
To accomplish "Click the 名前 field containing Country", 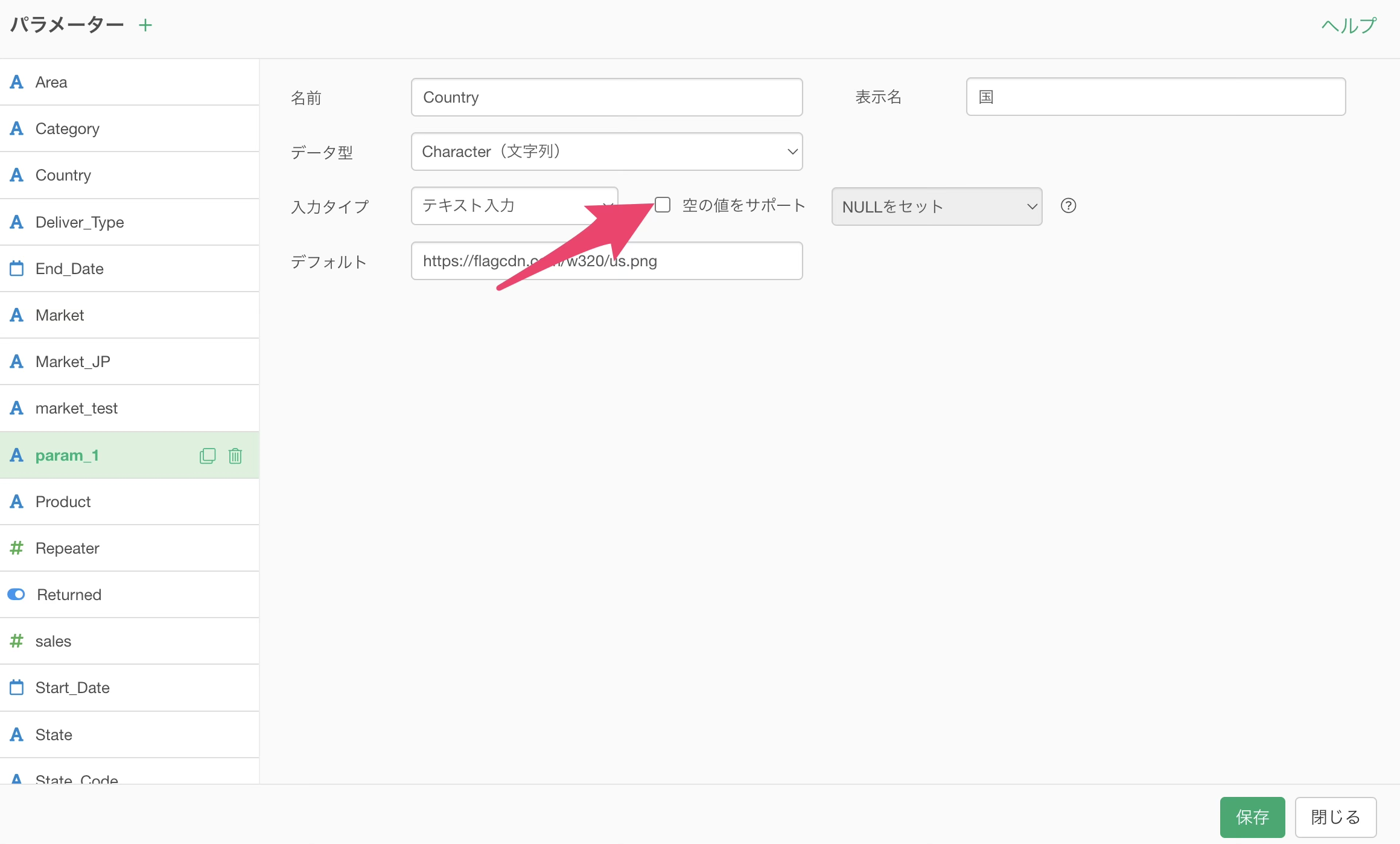I will click(x=606, y=97).
